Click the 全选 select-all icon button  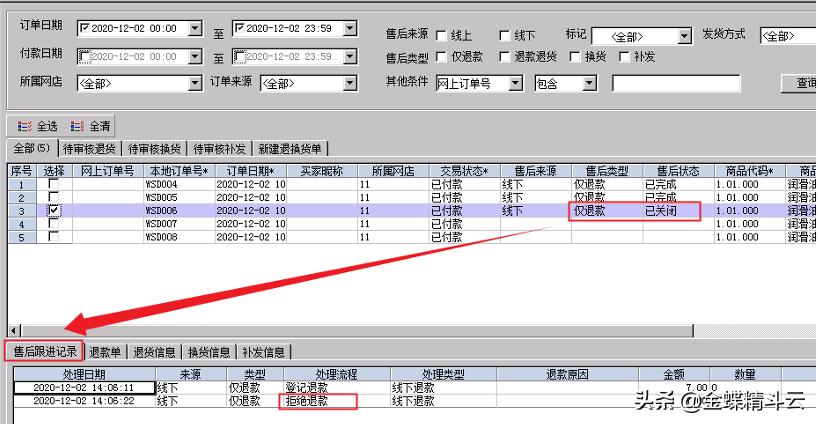click(37, 126)
